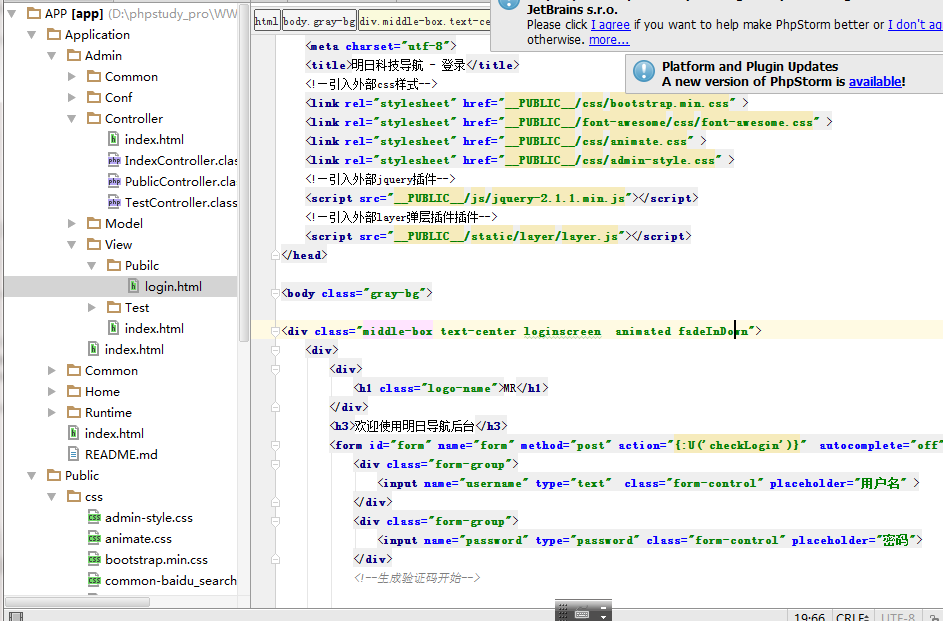943x621 pixels.
Task: Select the html breadcrumb
Action: coord(266,21)
